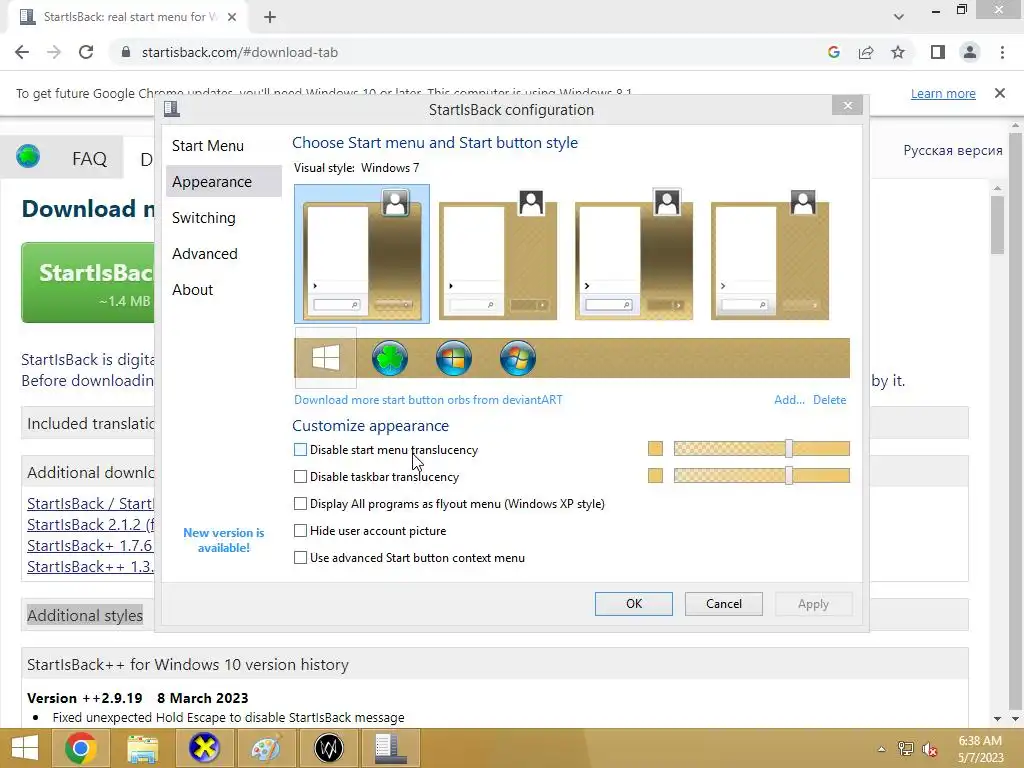Dismiss the Chrome update notification bar
This screenshot has width=1024, height=768.
(1000, 93)
